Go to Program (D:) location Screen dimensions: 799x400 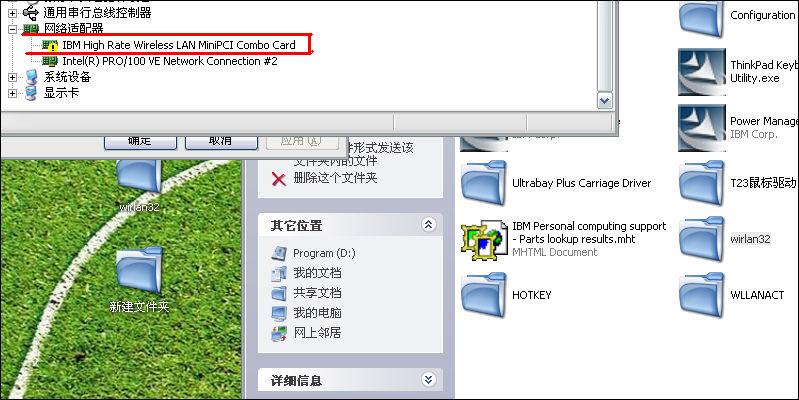point(324,253)
